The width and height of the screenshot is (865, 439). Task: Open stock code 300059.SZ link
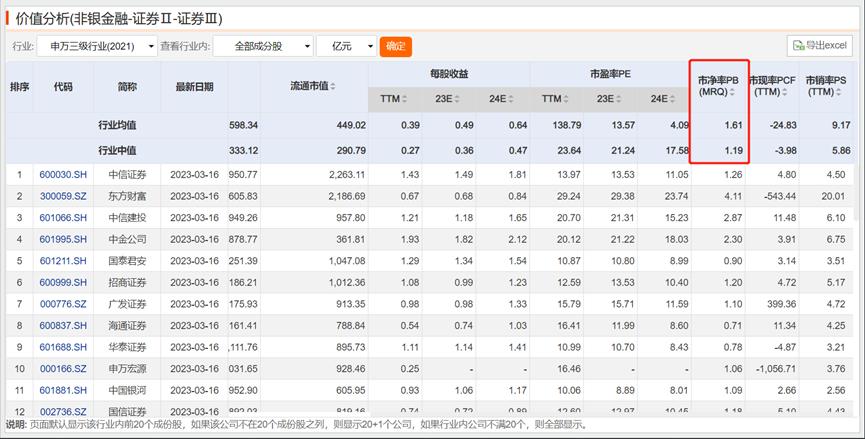tap(63, 196)
